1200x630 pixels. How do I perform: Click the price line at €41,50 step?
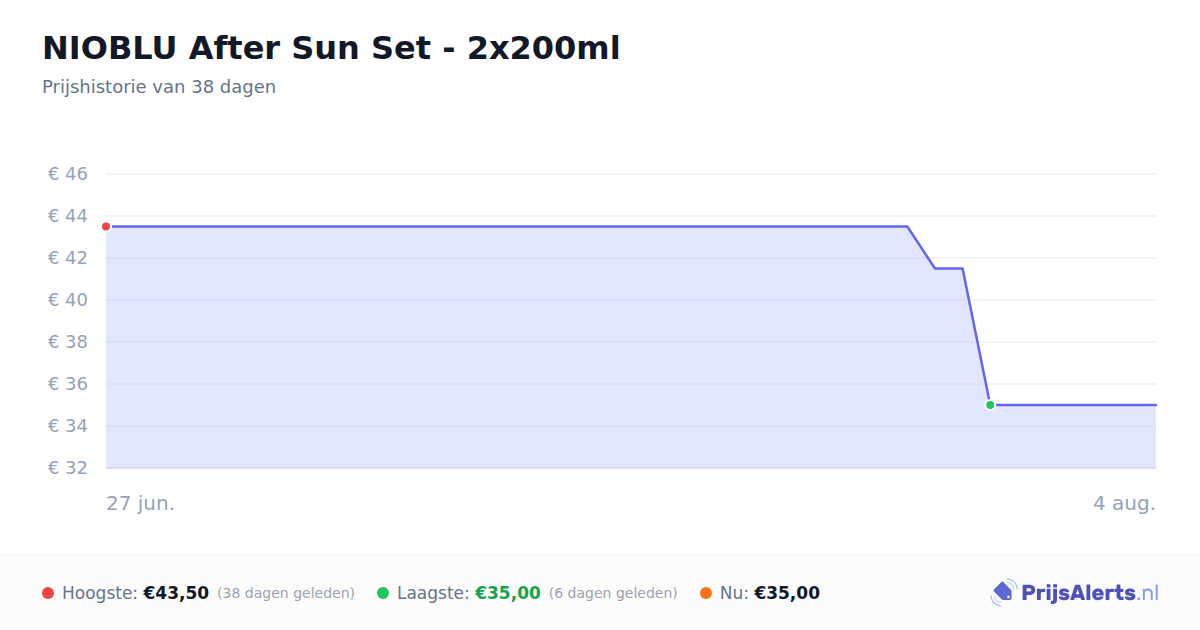(949, 268)
